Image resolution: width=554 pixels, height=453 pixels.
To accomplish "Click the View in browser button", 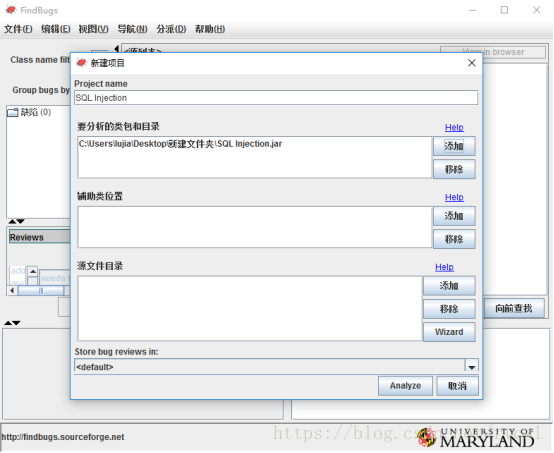I will tap(493, 52).
